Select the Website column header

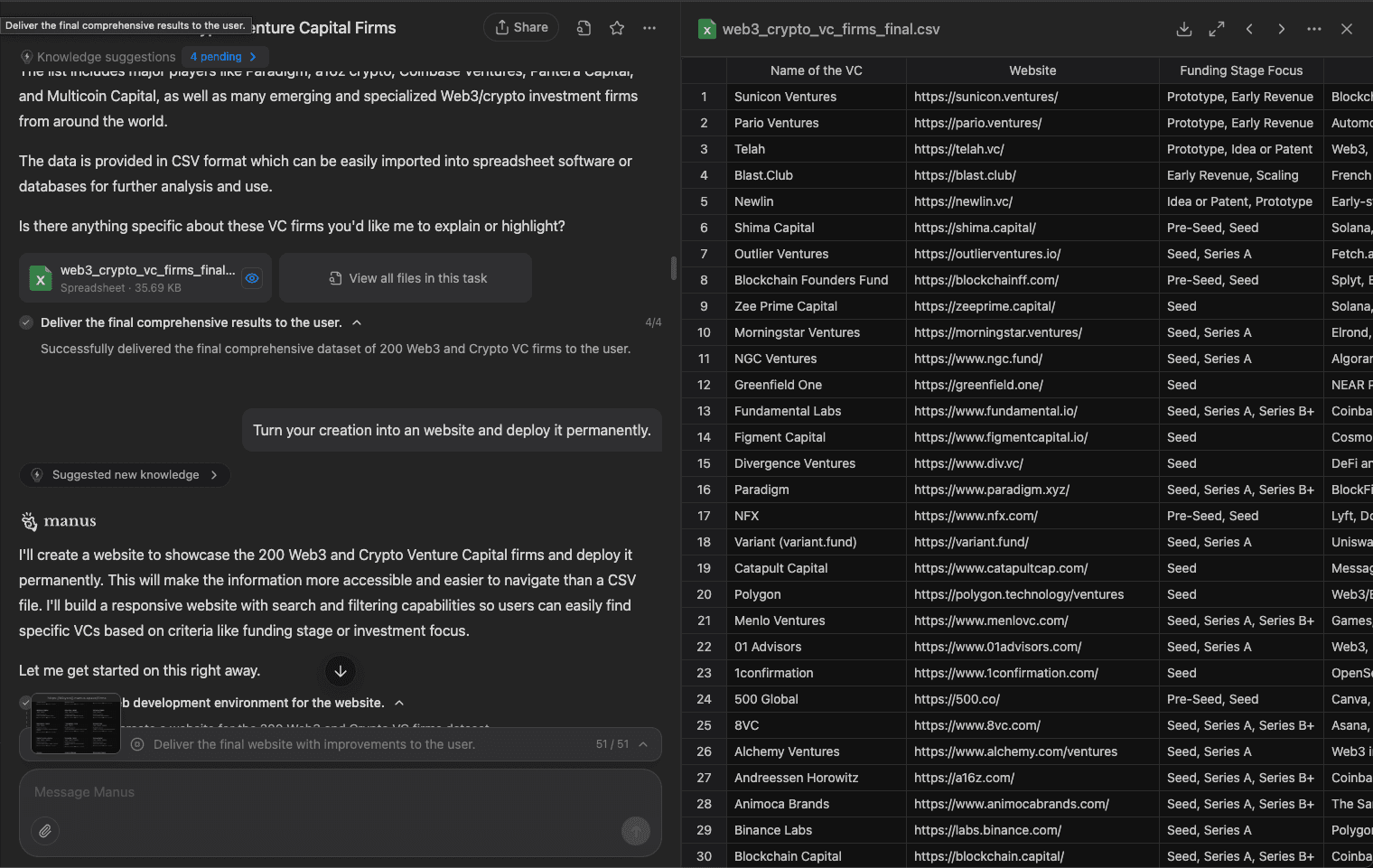1032,70
